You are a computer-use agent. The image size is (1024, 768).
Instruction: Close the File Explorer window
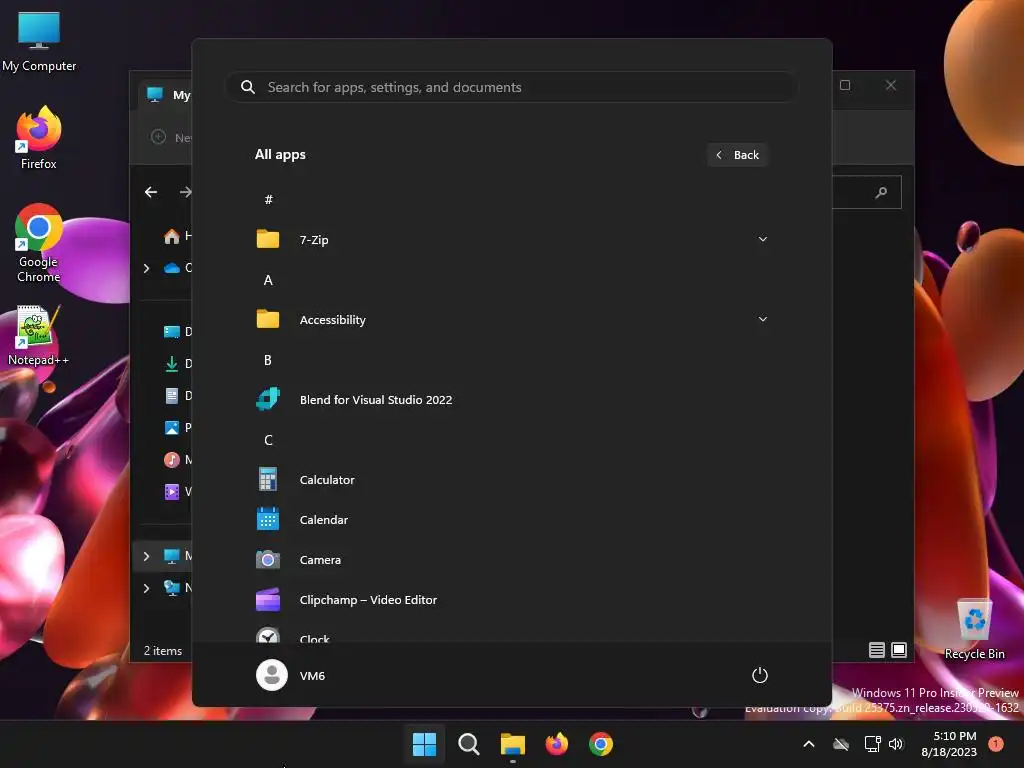[891, 85]
